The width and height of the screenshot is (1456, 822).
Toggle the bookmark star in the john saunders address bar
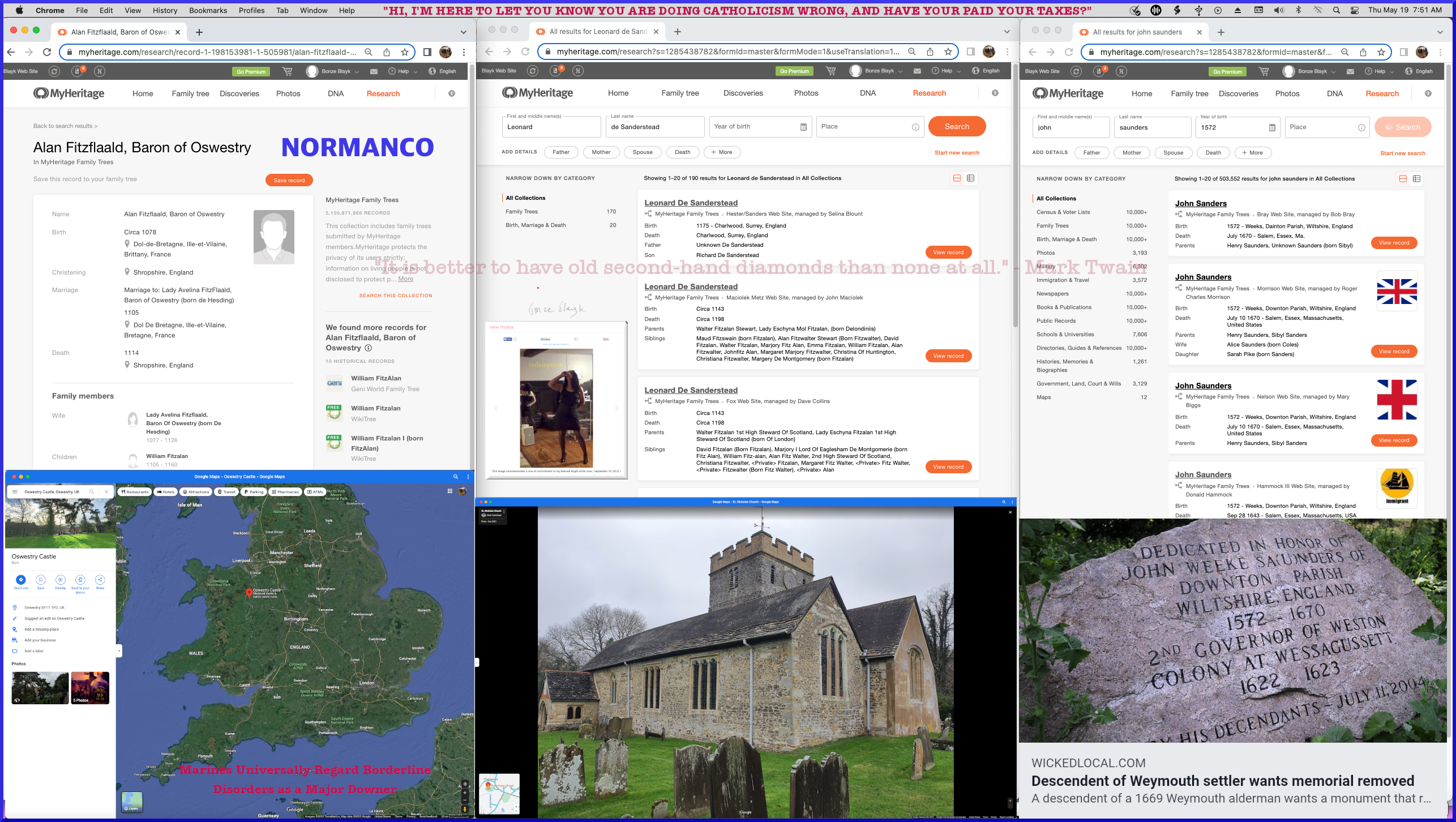pyautogui.click(x=1381, y=52)
